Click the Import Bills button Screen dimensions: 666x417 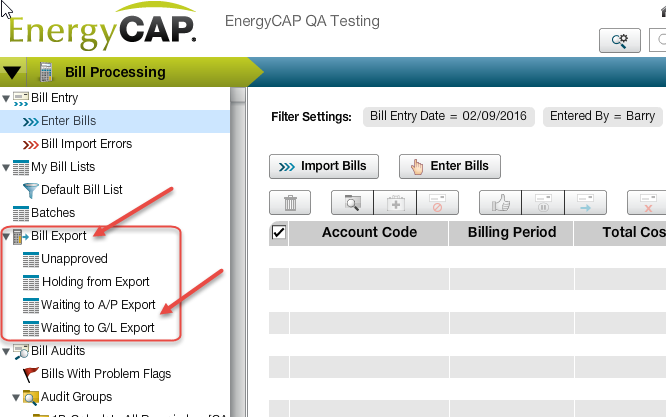pyautogui.click(x=324, y=166)
